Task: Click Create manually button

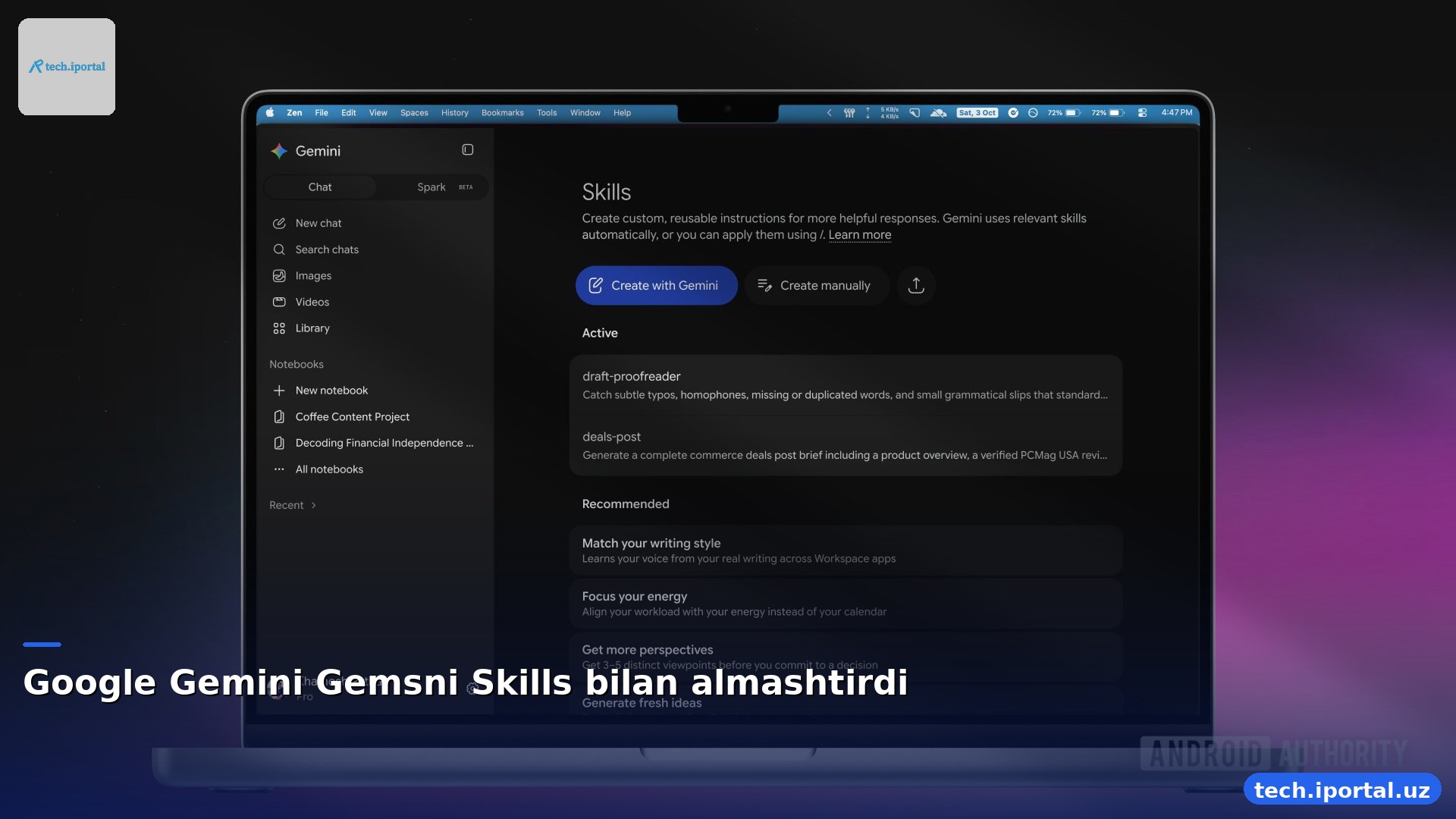Action: click(x=816, y=285)
